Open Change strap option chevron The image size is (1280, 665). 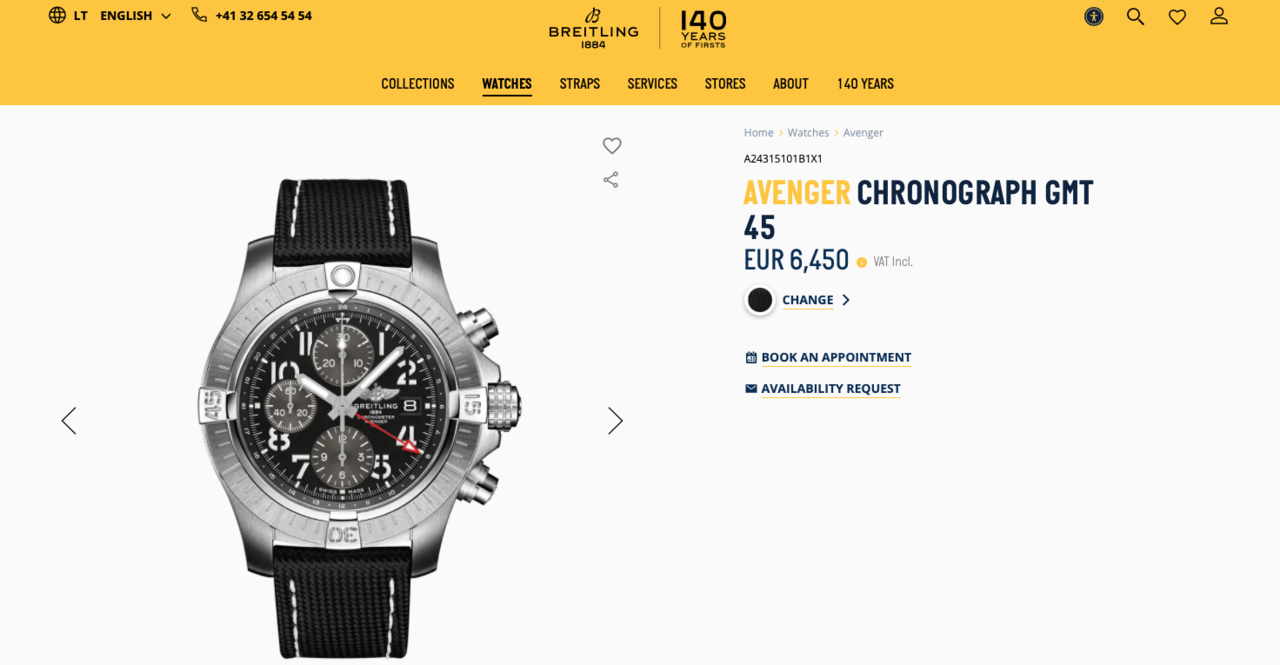846,300
